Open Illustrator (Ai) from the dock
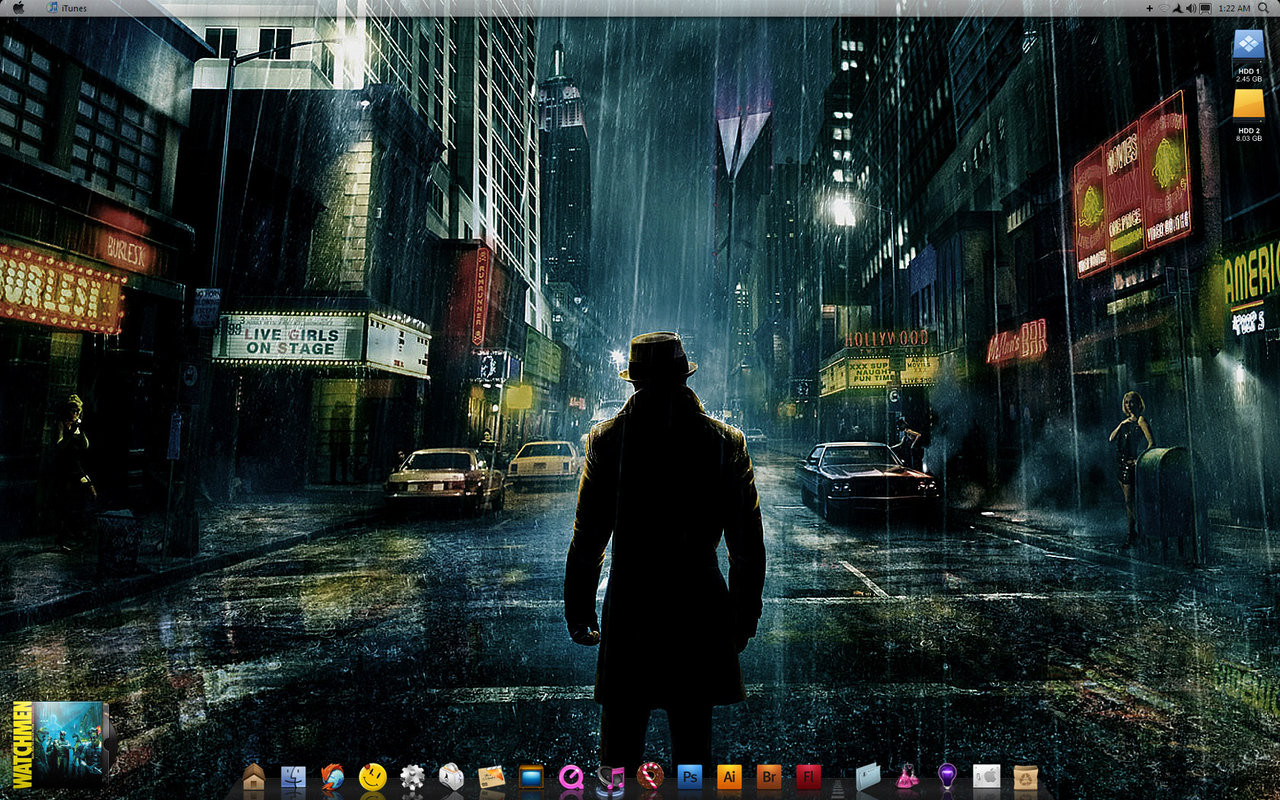The width and height of the screenshot is (1280, 800). (730, 777)
